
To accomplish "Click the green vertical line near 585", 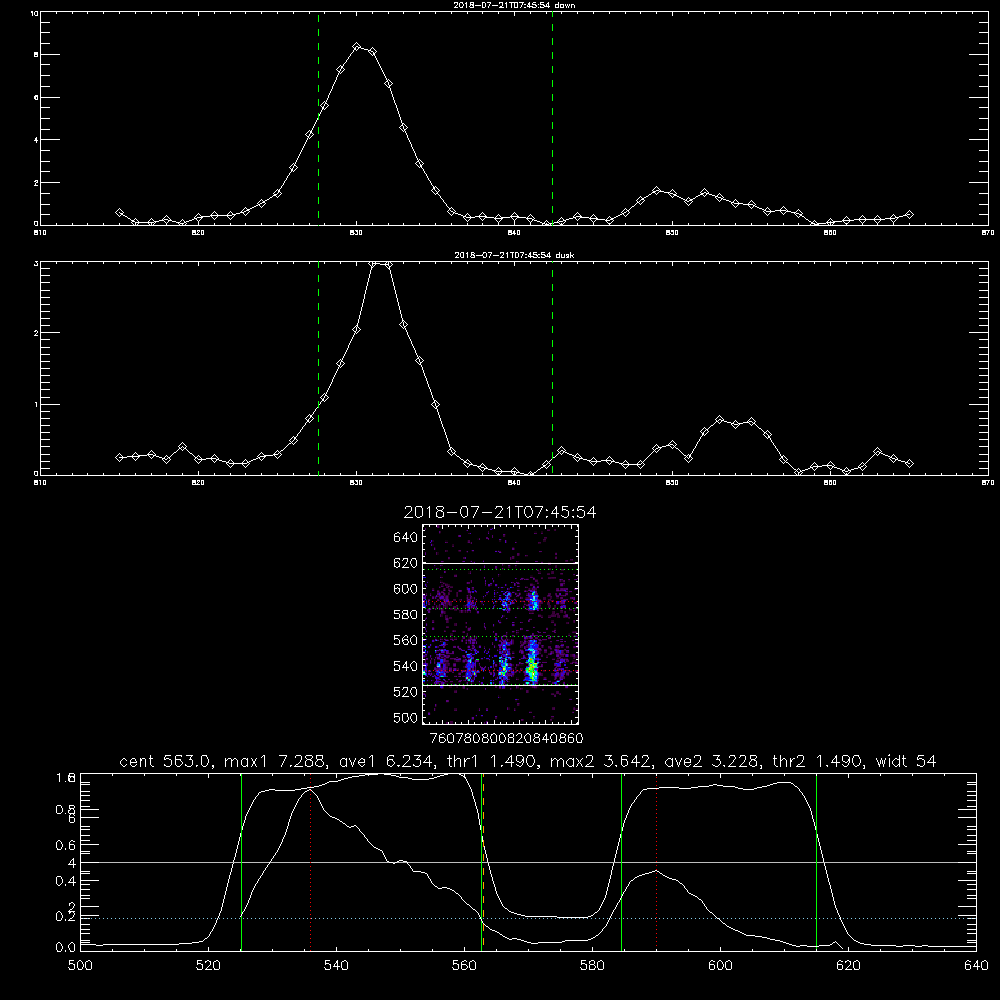I will pyautogui.click(x=621, y=861).
